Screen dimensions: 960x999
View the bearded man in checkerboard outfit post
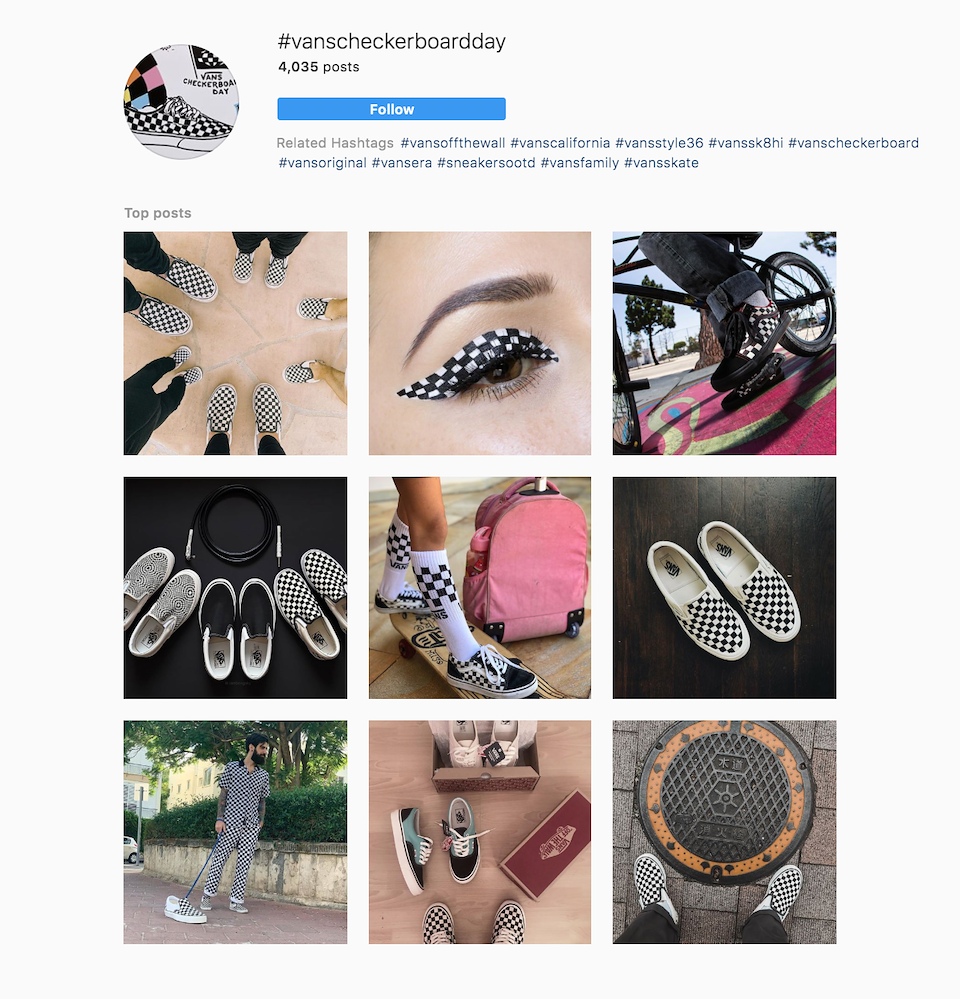(x=235, y=832)
